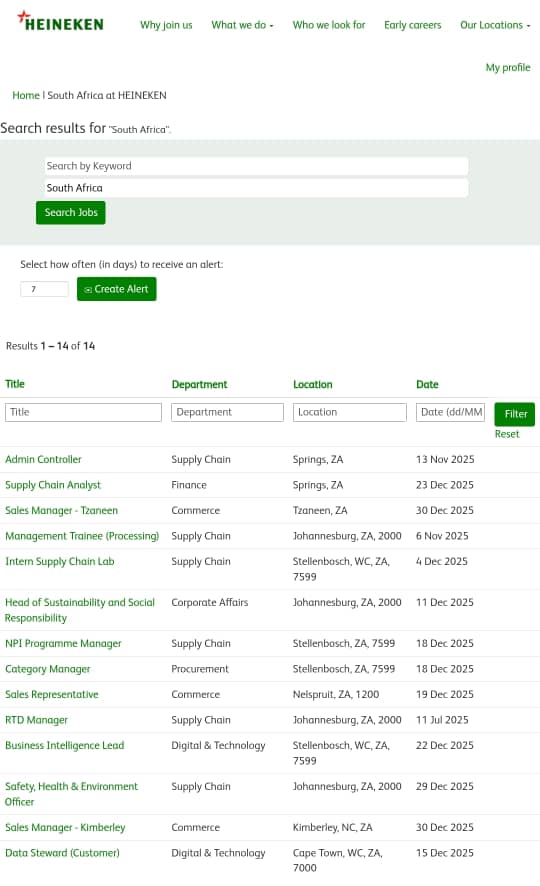Select the date 13 Nov 2025

click(445, 460)
